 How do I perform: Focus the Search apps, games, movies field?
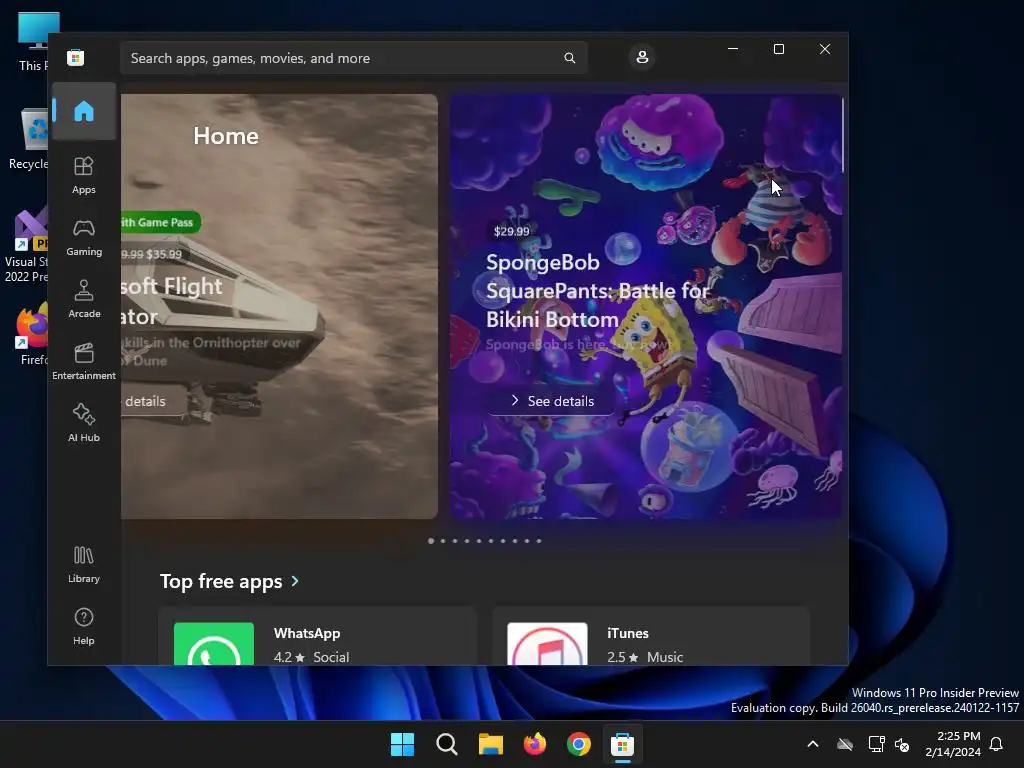(353, 58)
